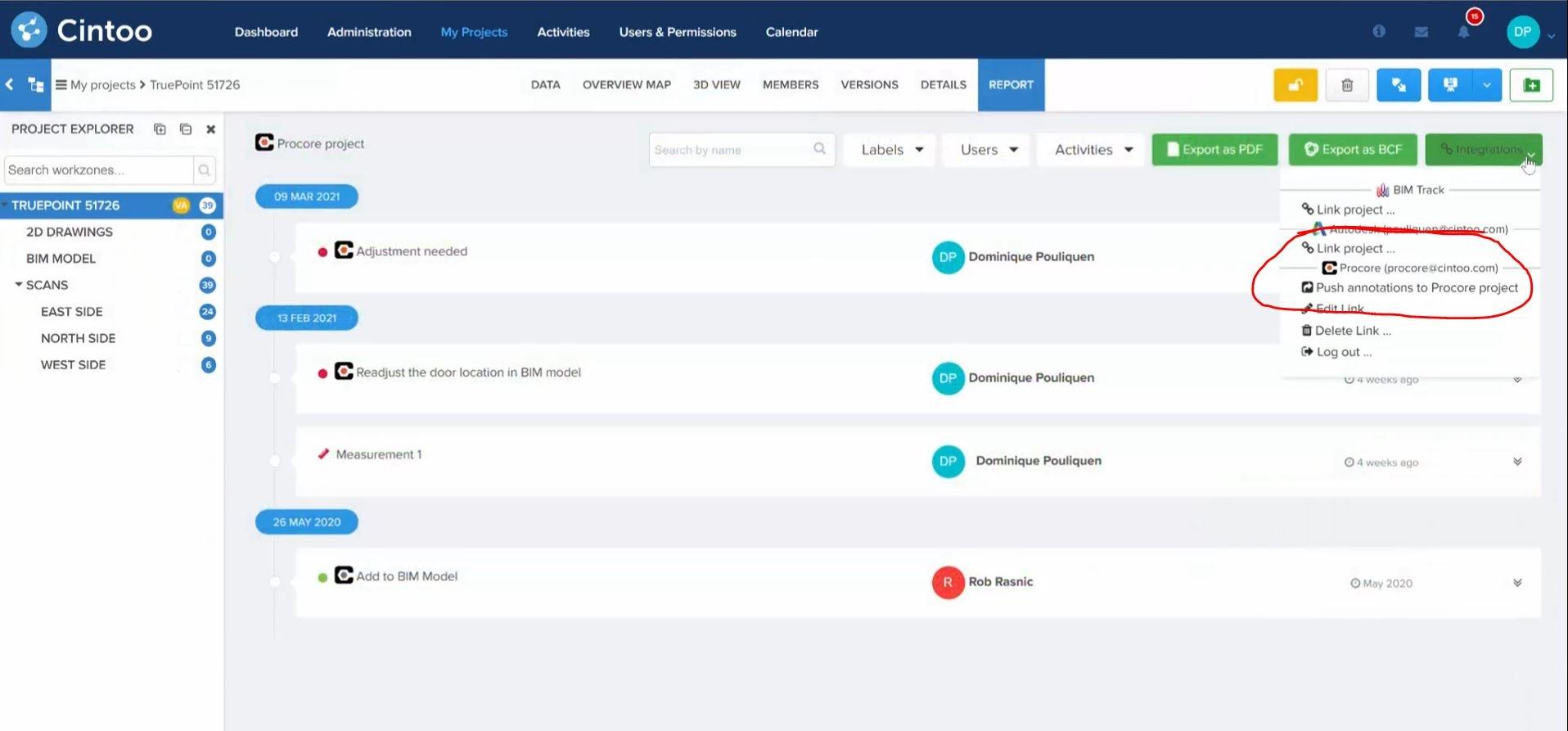Click the 09 MAR 2021 date marker
This screenshot has height=731, width=1568.
click(x=307, y=196)
